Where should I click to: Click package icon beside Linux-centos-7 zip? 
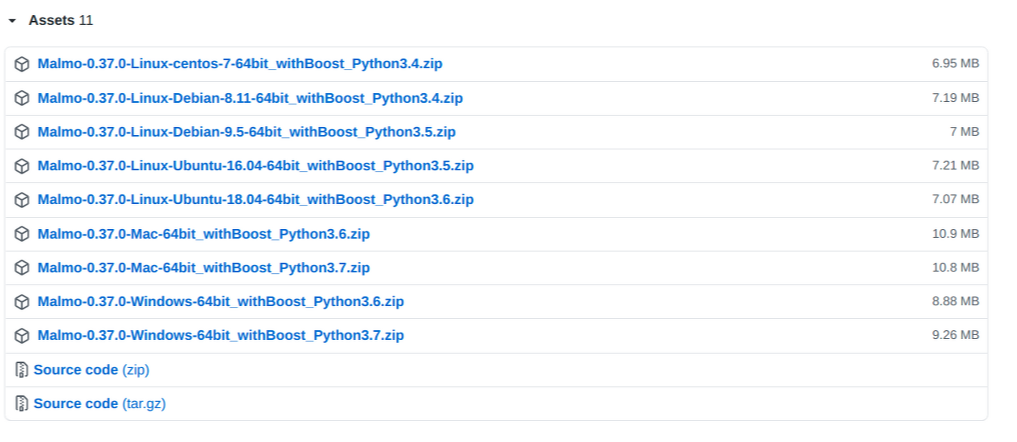coord(22,64)
